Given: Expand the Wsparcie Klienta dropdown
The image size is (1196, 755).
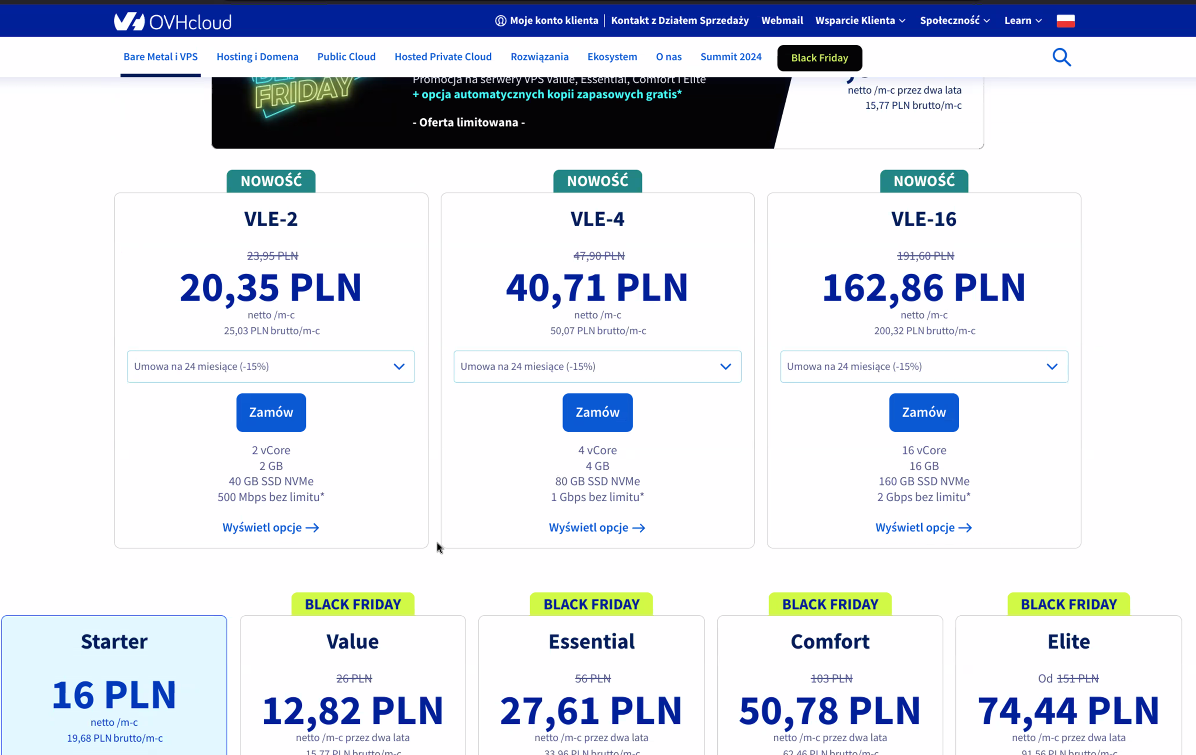Looking at the screenshot, I should 860,21.
